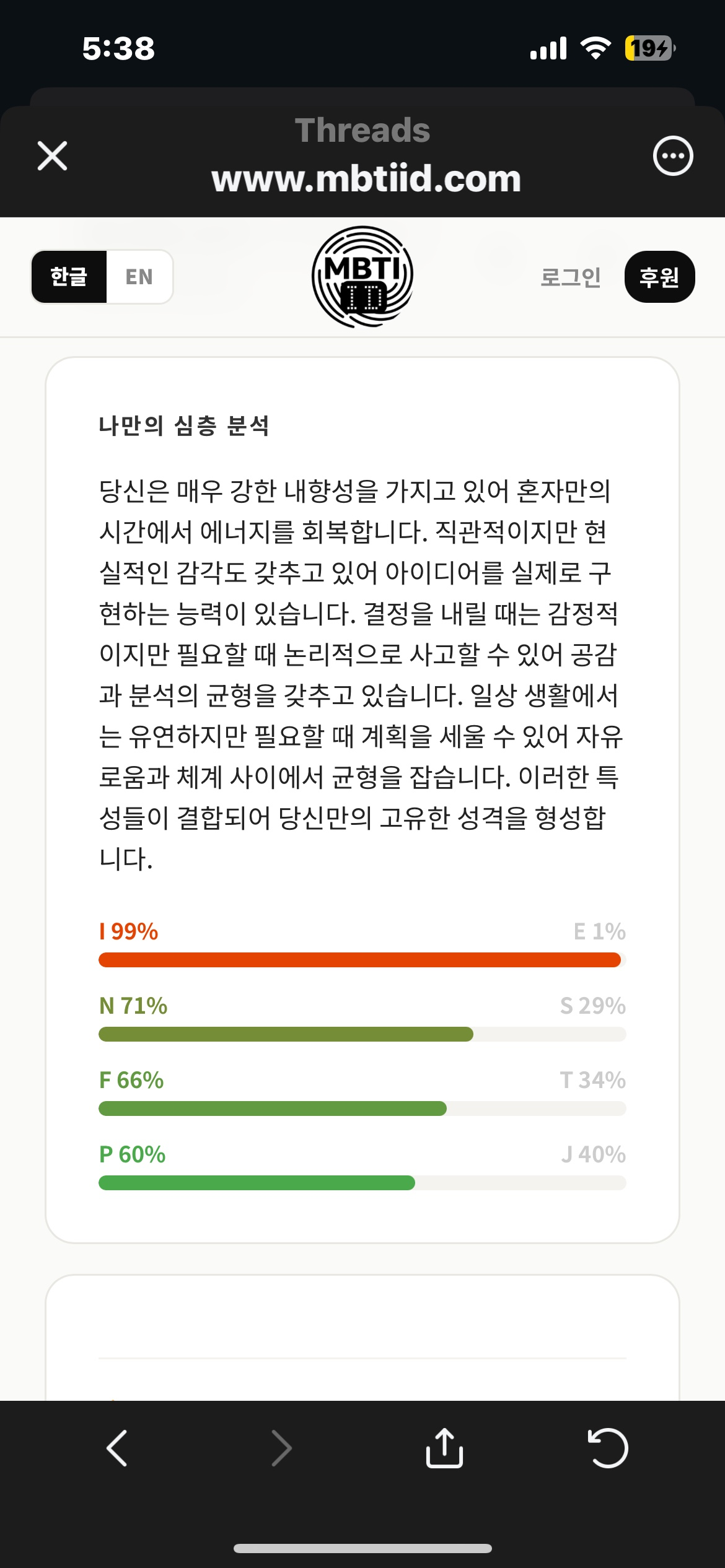Tap the 나만의 심층 분석 heading
The height and width of the screenshot is (1568, 725).
pyautogui.click(x=184, y=426)
